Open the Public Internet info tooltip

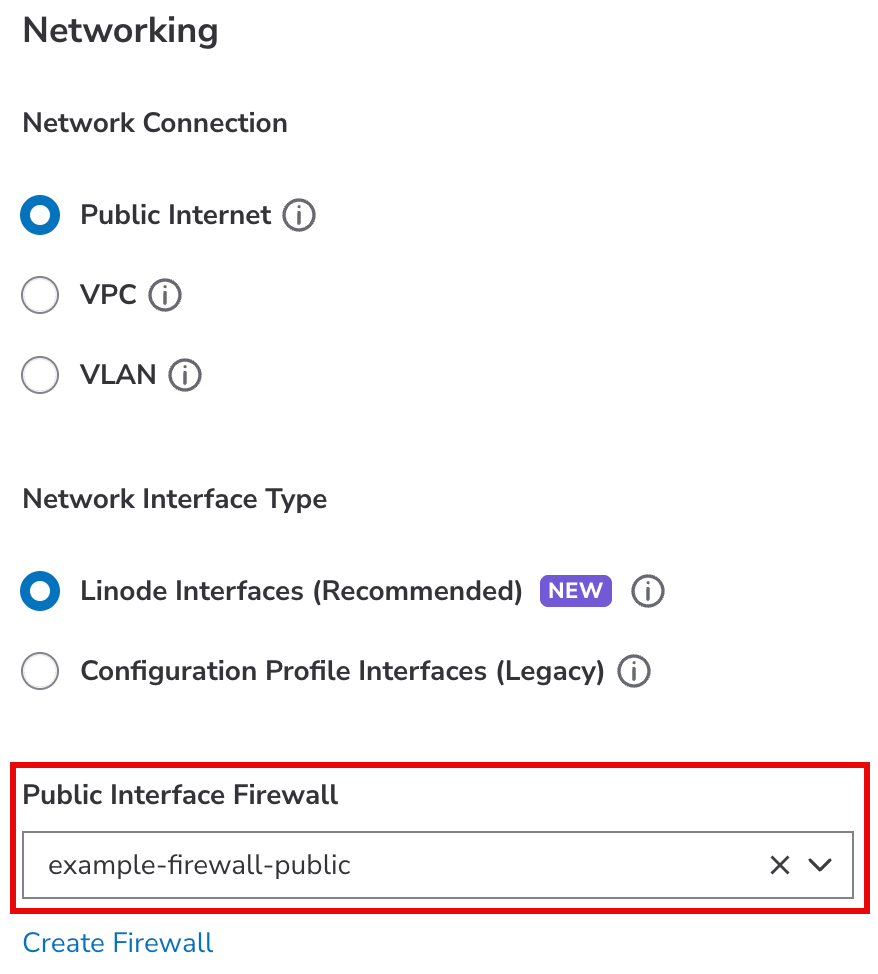(x=298, y=215)
